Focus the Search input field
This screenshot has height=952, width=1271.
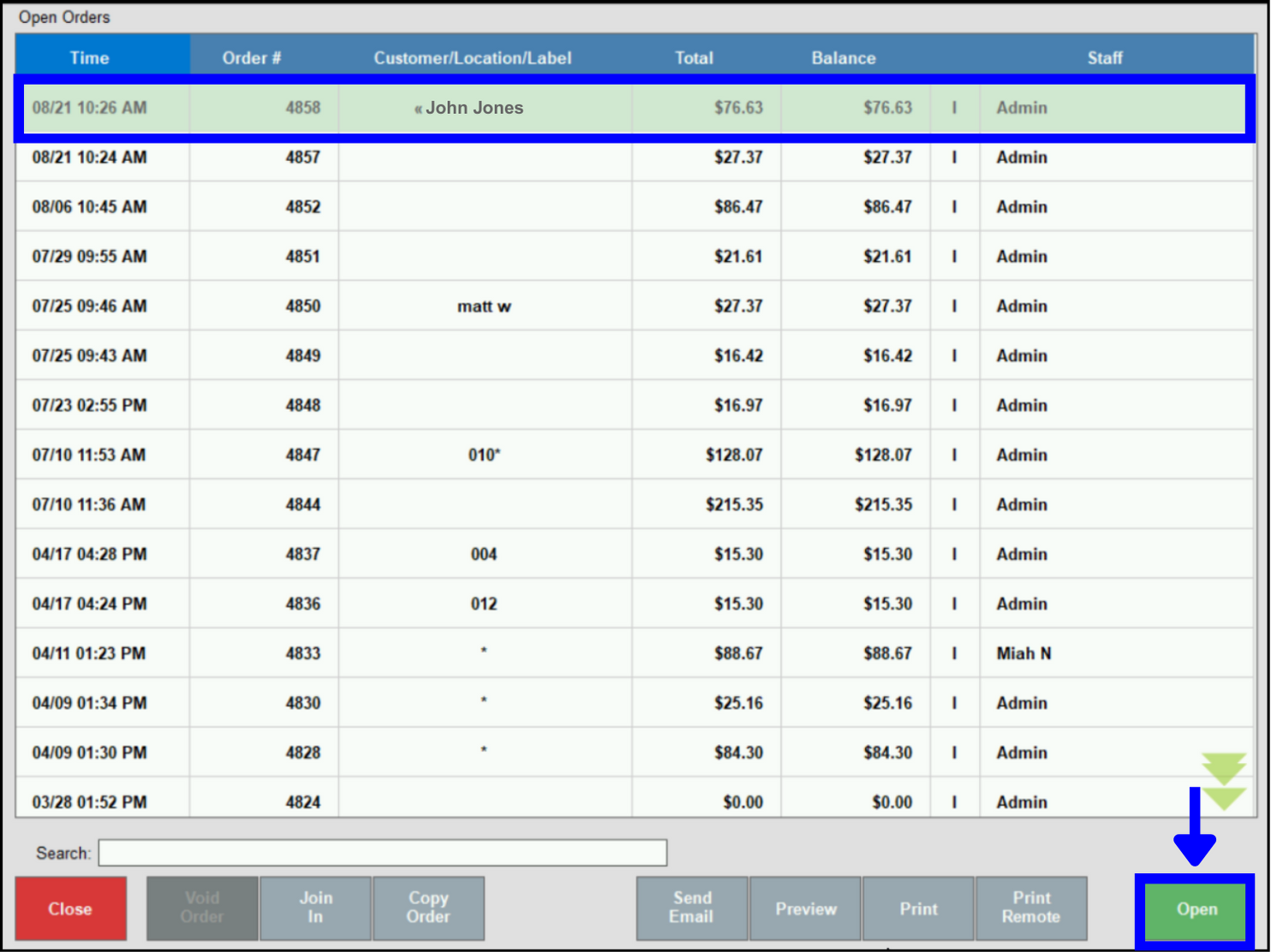[382, 853]
